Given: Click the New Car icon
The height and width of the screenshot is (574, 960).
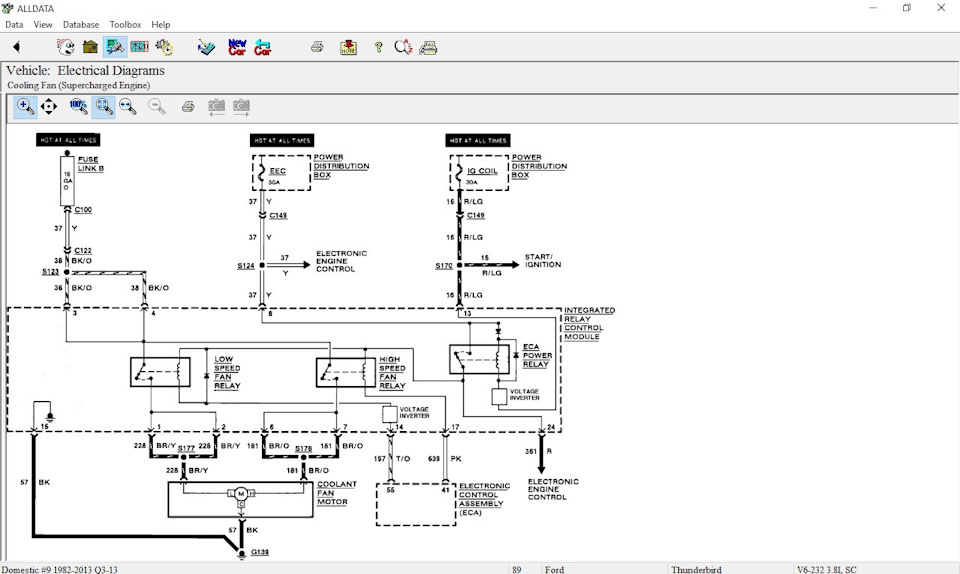Looking at the screenshot, I should coord(237,47).
